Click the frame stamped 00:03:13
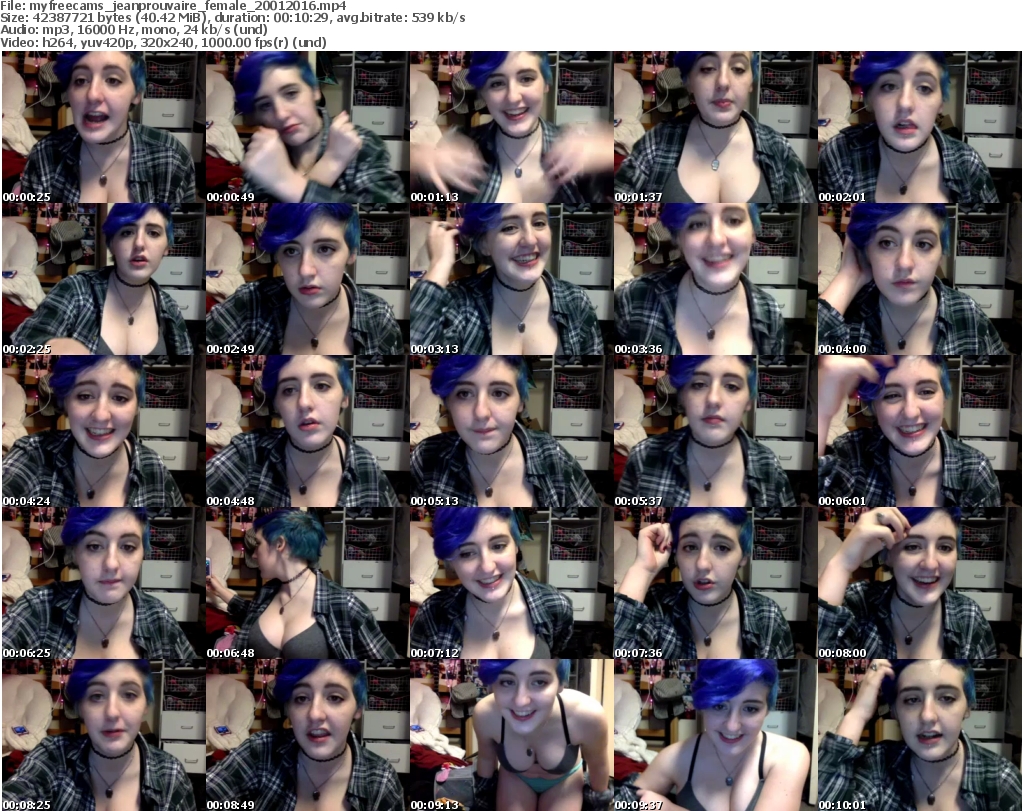The height and width of the screenshot is (811, 1024). point(511,279)
